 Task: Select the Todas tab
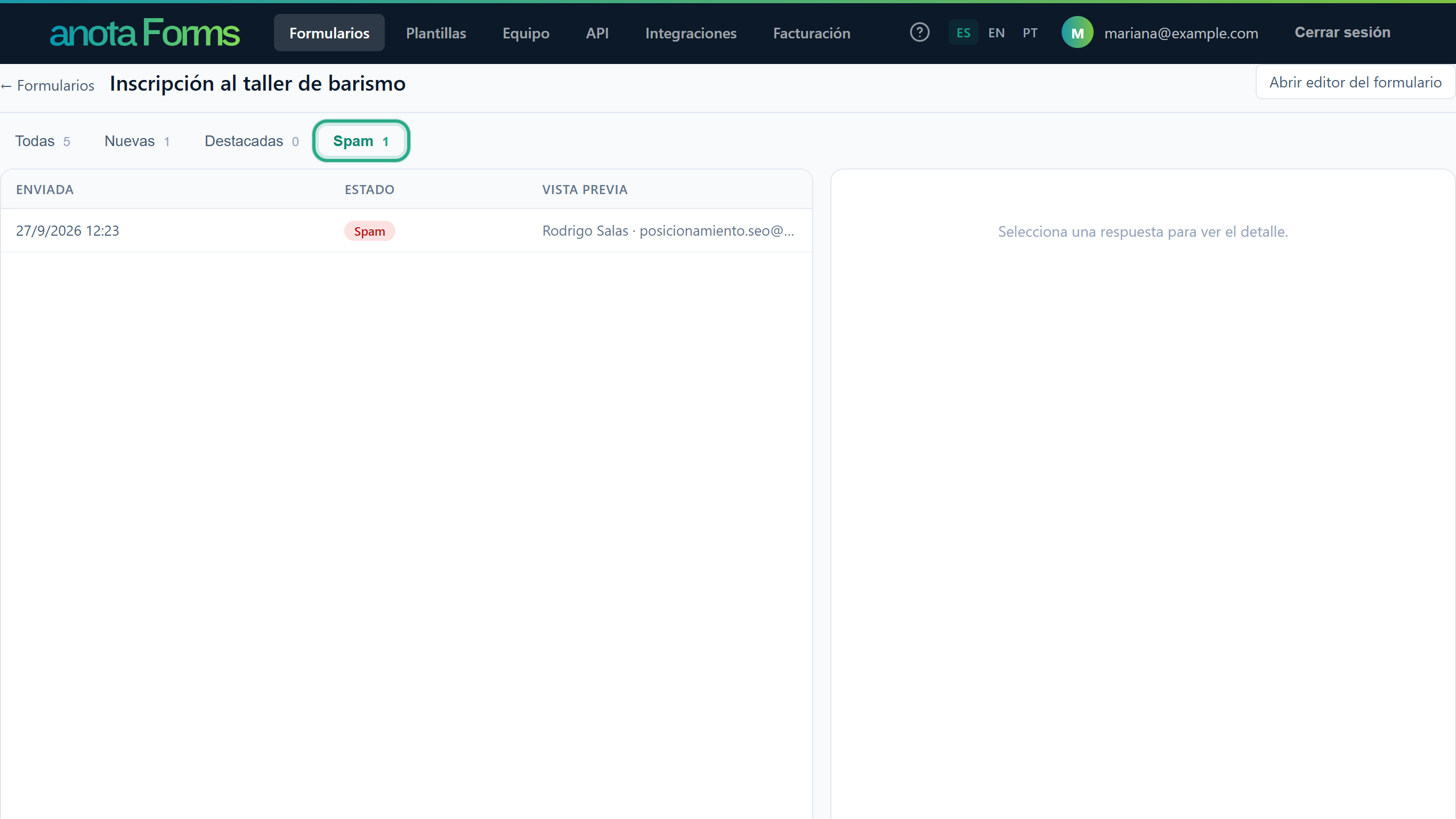coord(43,141)
